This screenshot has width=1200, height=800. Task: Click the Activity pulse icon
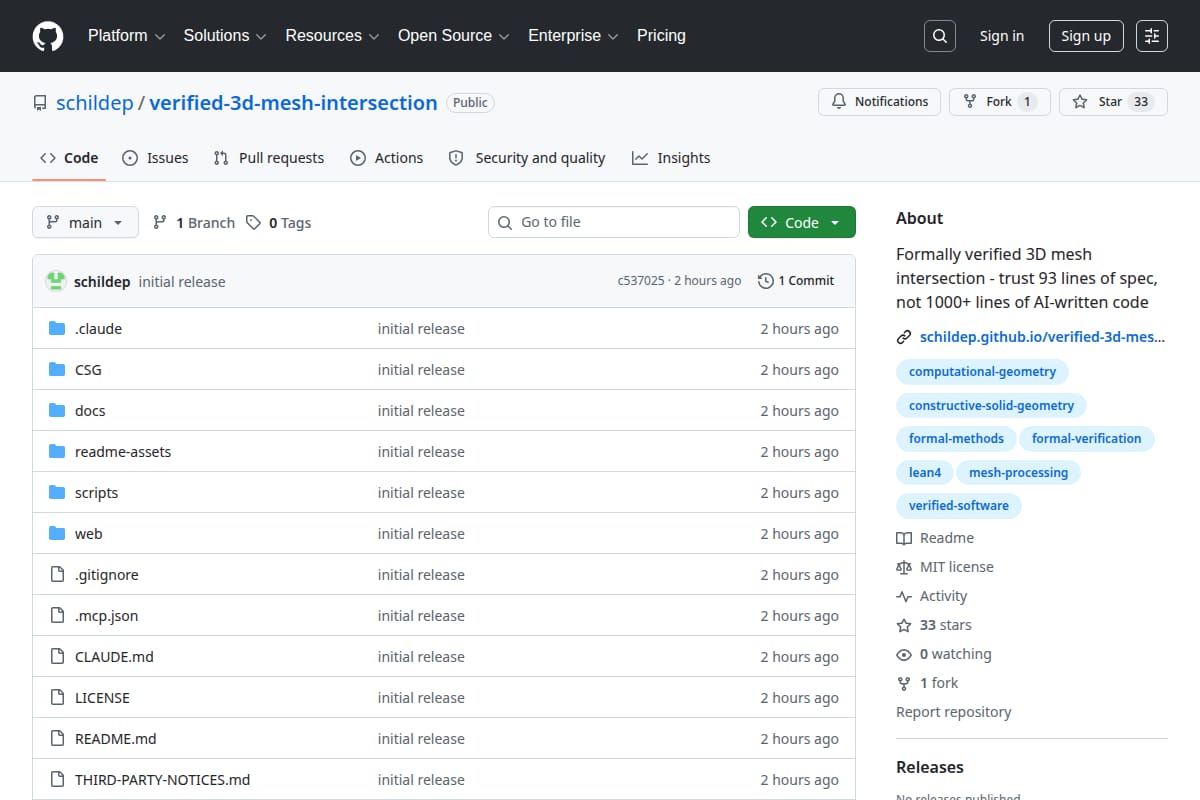[904, 596]
